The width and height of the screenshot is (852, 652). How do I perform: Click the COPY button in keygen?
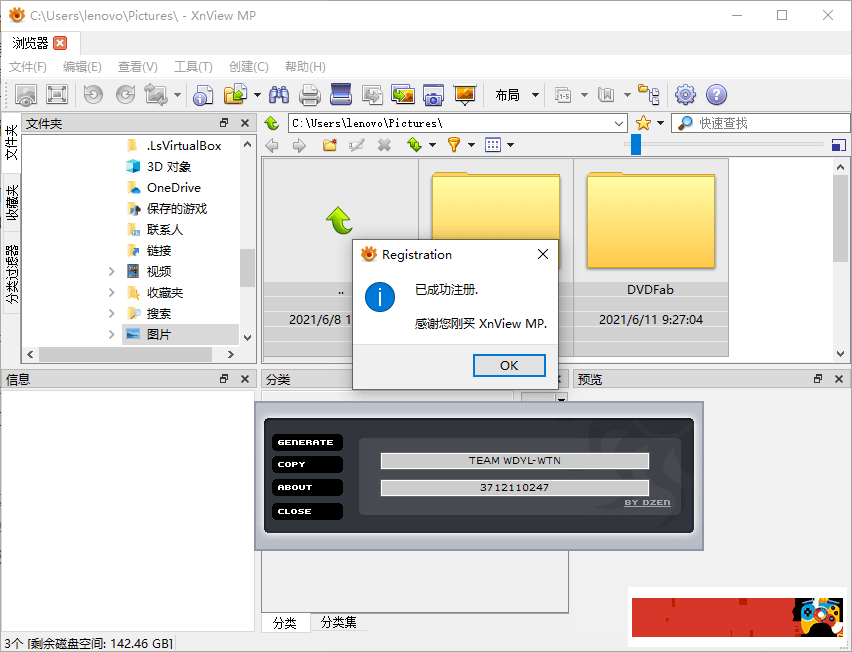(307, 465)
